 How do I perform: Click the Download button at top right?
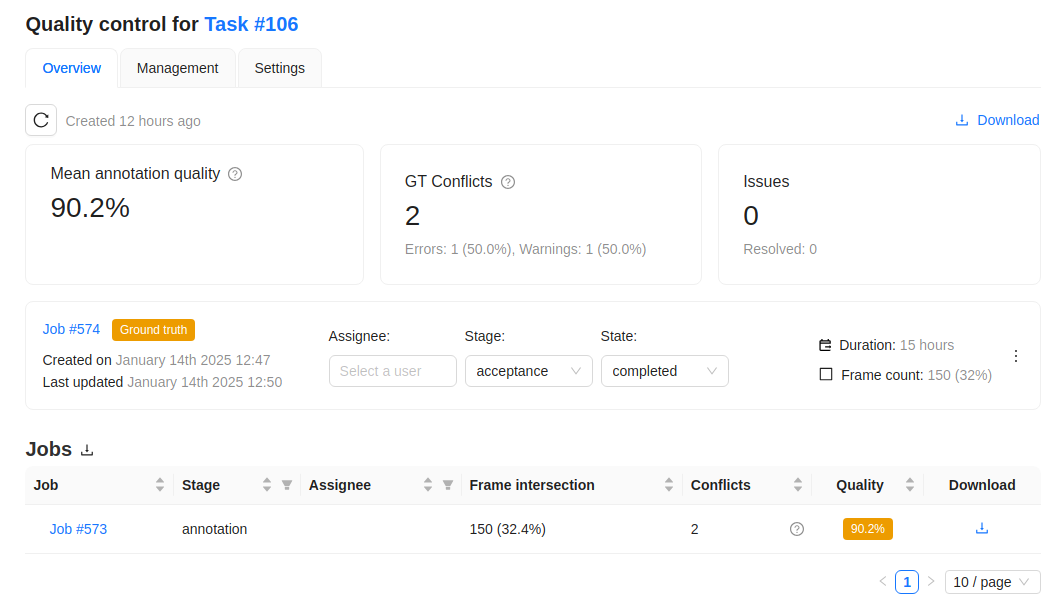(x=997, y=120)
